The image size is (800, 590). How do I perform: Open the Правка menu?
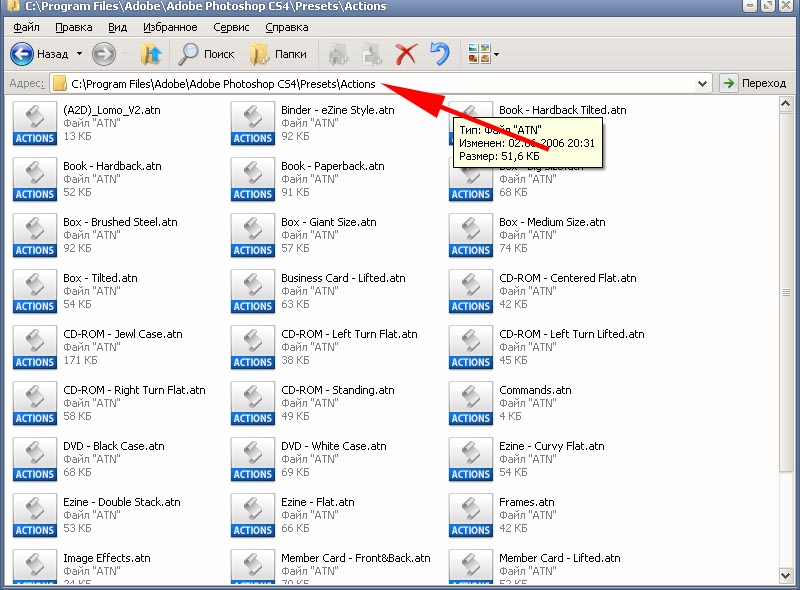(x=74, y=27)
